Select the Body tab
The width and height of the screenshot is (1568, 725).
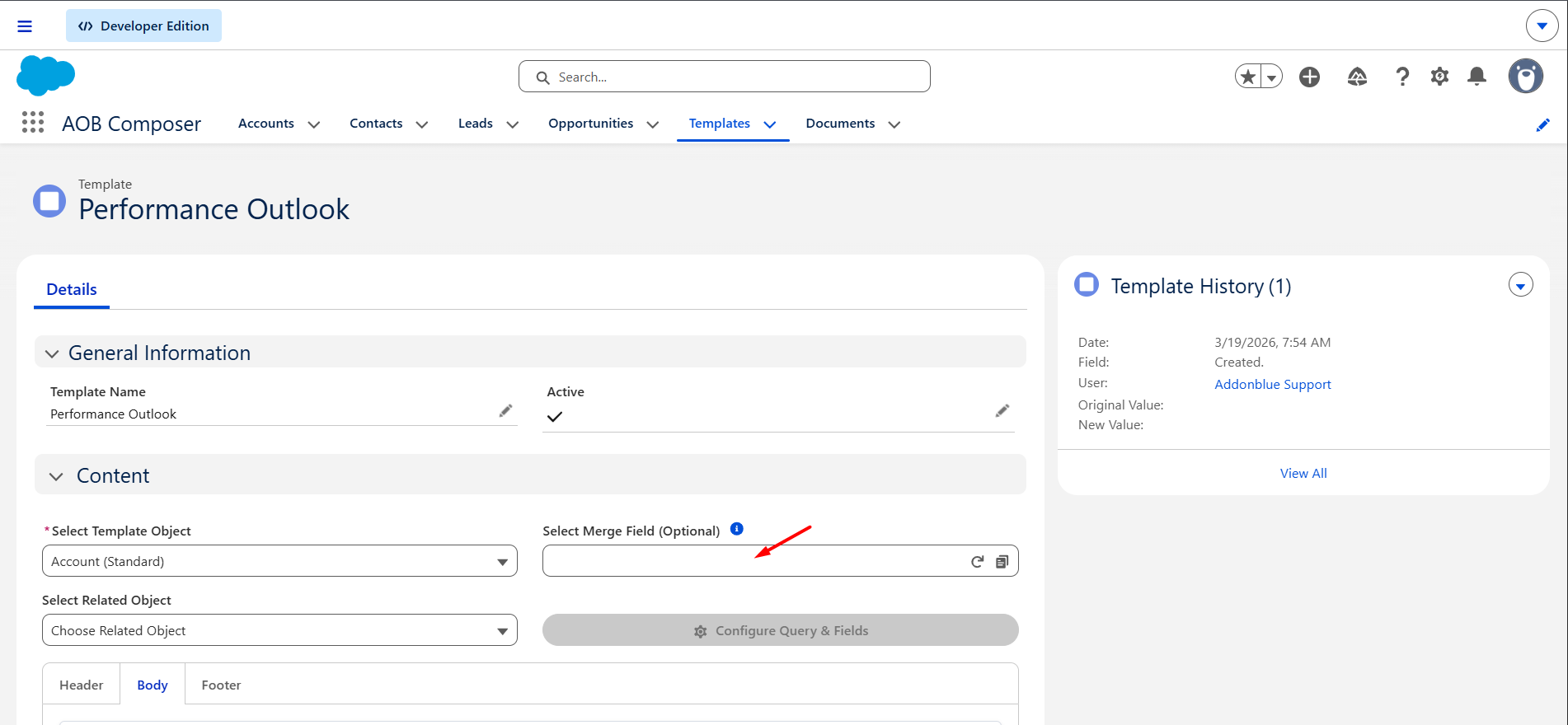click(x=153, y=685)
